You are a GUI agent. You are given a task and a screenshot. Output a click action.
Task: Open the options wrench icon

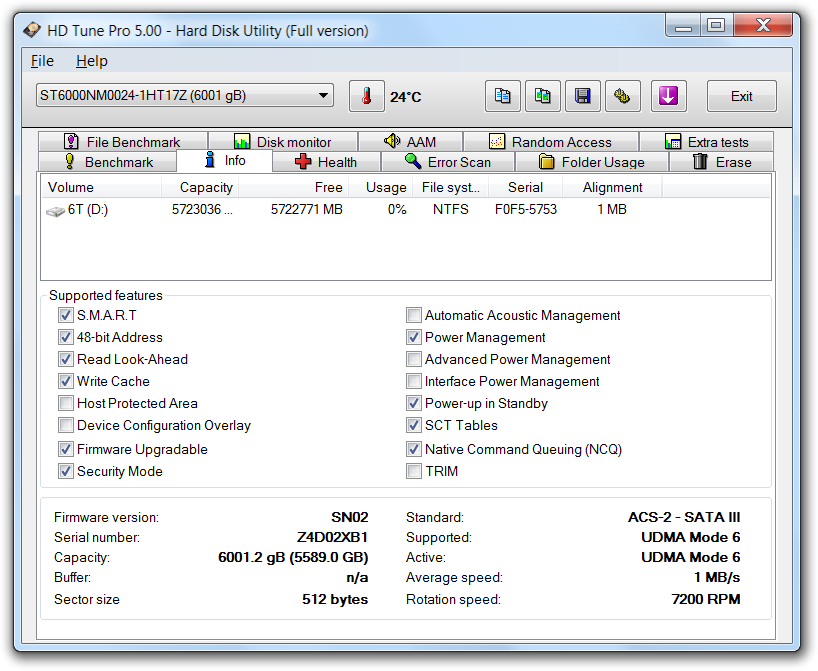click(622, 97)
